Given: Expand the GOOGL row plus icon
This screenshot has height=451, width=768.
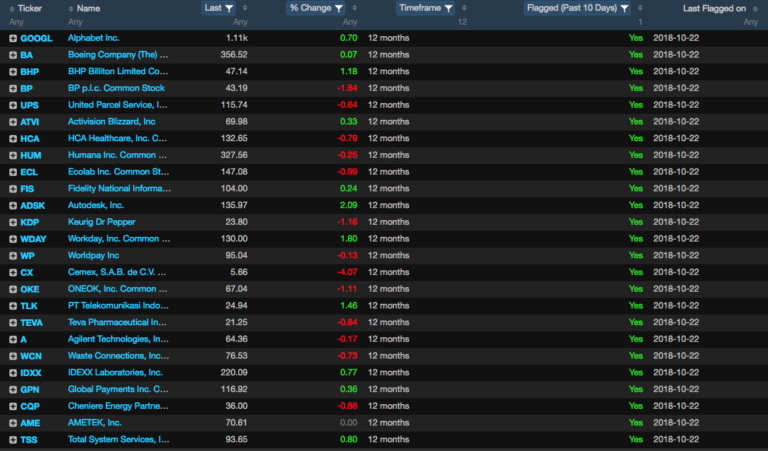Looking at the screenshot, I should coord(13,38).
